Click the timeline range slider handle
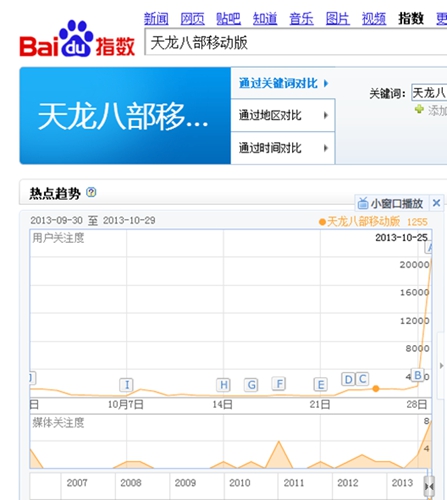The width and height of the screenshot is (447, 500). point(429,487)
